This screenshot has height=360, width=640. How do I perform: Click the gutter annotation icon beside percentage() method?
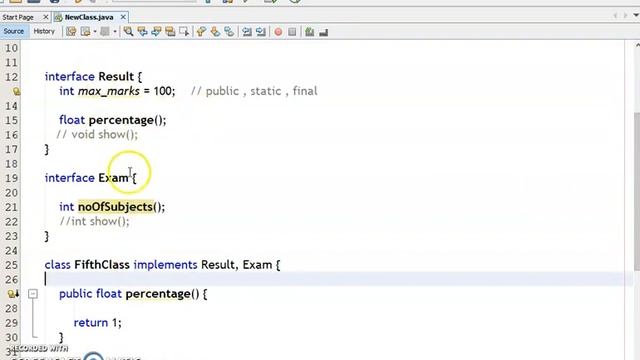(x=13, y=294)
